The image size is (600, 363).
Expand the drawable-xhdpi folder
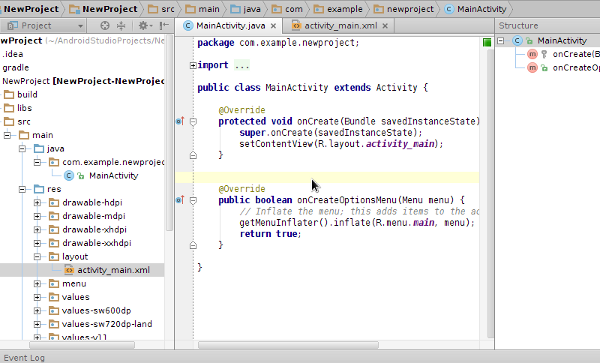pyautogui.click(x=38, y=230)
